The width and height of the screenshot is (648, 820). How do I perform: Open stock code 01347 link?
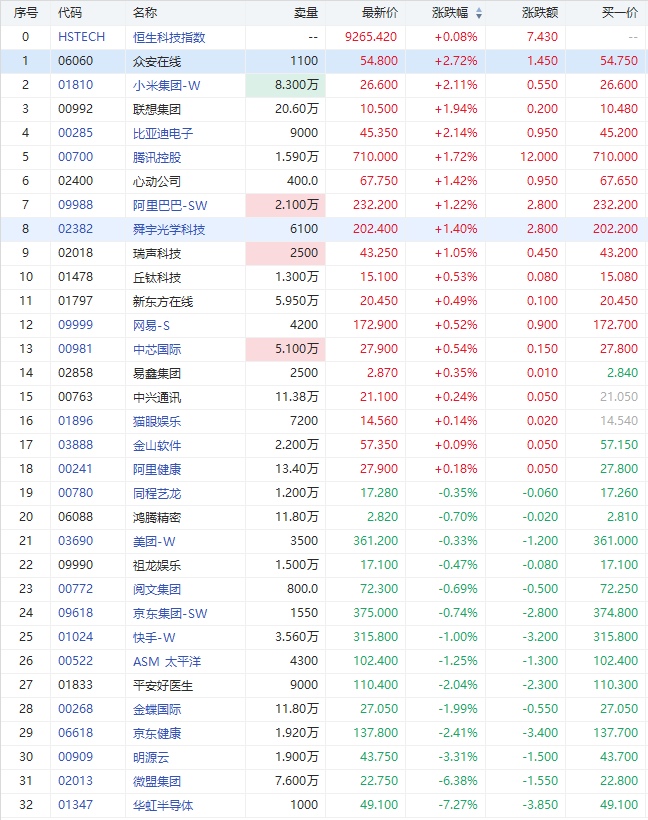(x=75, y=805)
